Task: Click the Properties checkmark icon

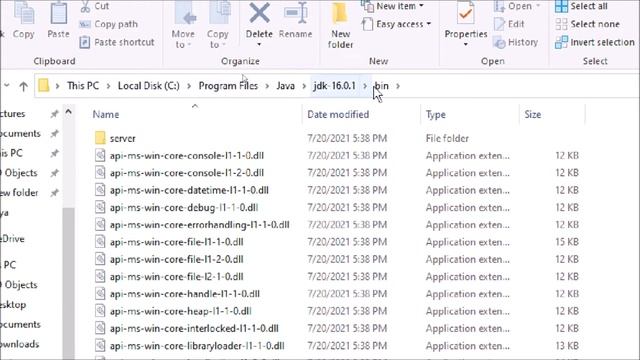Action: [465, 14]
